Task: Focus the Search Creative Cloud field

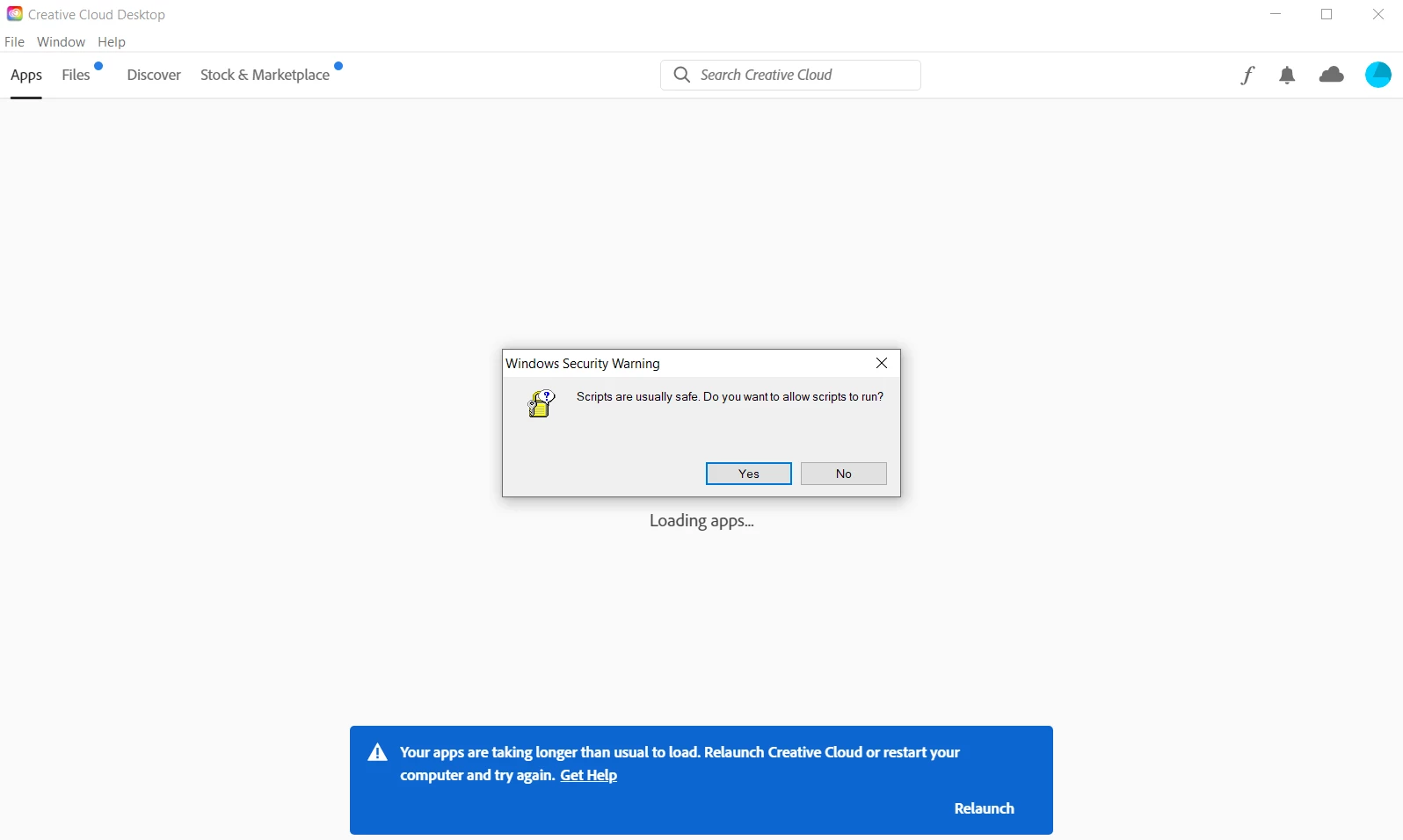Action: pos(790,76)
